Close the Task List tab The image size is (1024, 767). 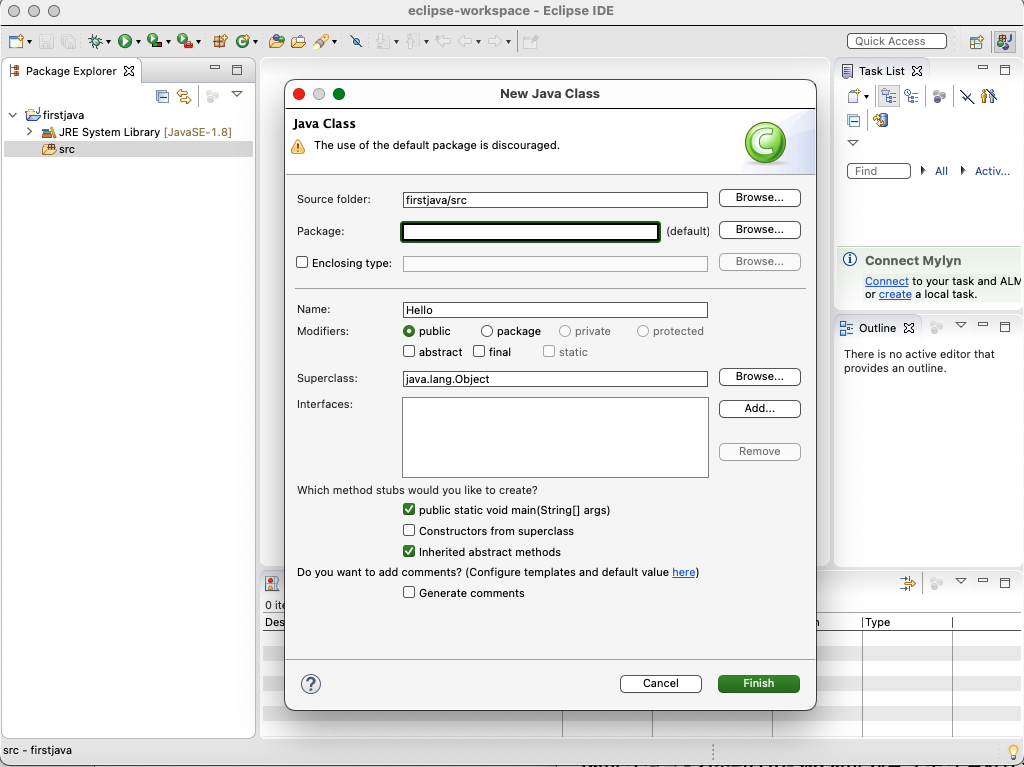click(917, 71)
